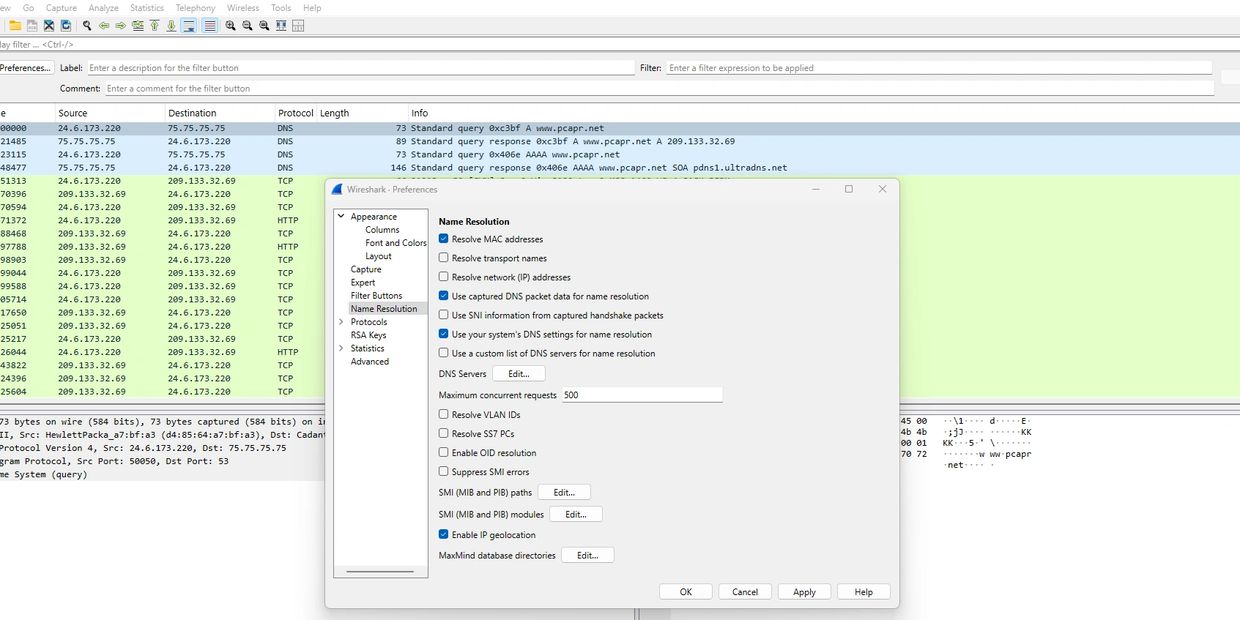Click the Apply button
This screenshot has height=620, width=1240.
804,592
